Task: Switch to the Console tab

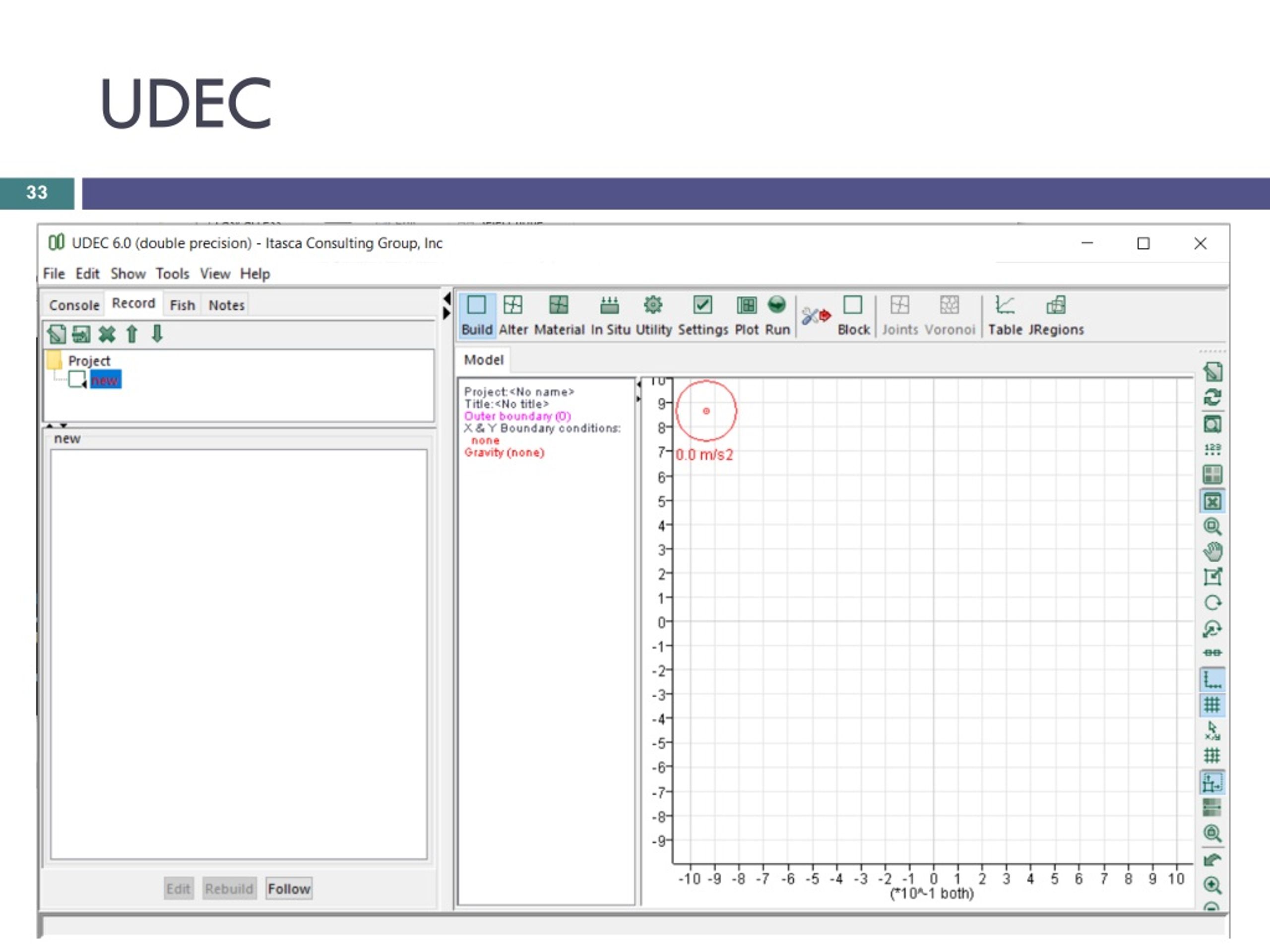Action: [x=74, y=305]
